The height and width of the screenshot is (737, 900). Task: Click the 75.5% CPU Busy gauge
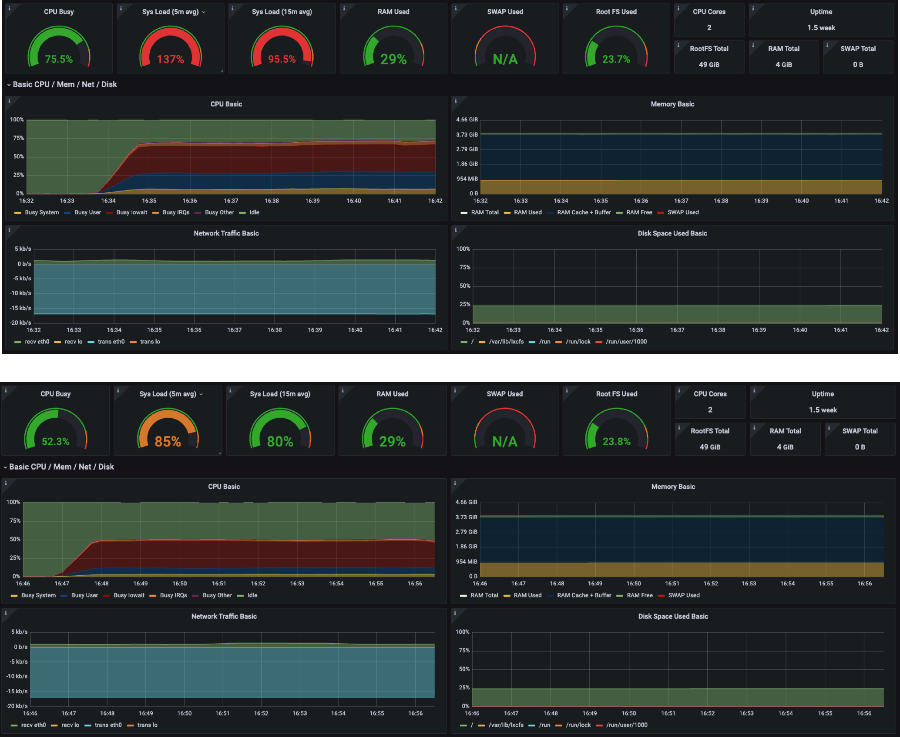tap(59, 48)
